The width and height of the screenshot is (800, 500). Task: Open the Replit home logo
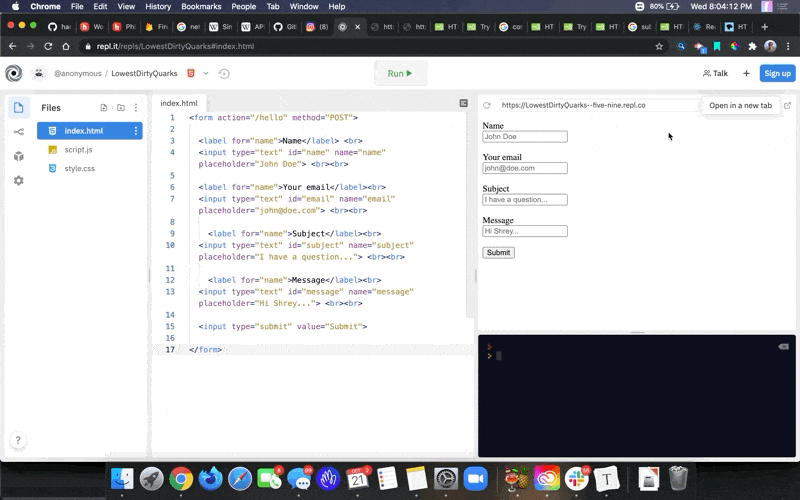(x=14, y=73)
